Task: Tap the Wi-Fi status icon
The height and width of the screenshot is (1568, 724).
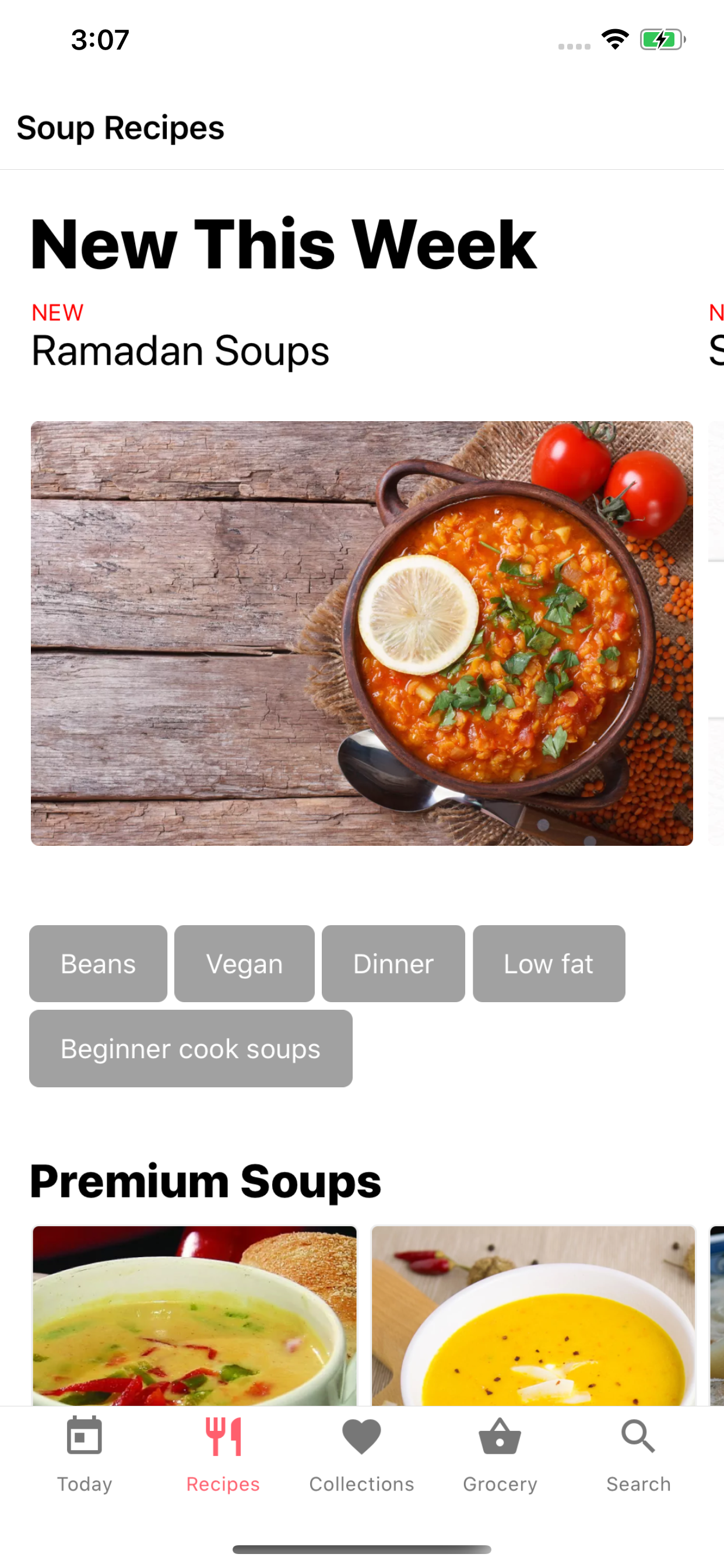Action: [x=615, y=40]
